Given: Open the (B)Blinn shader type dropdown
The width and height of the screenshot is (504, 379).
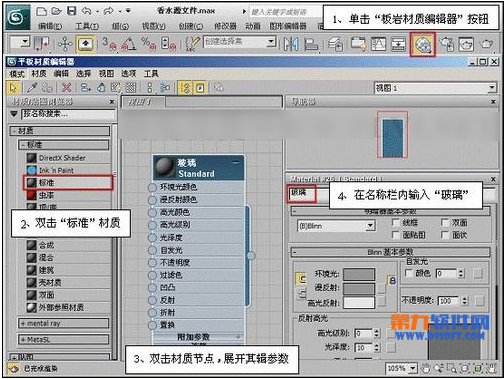Looking at the screenshot, I should (370, 226).
